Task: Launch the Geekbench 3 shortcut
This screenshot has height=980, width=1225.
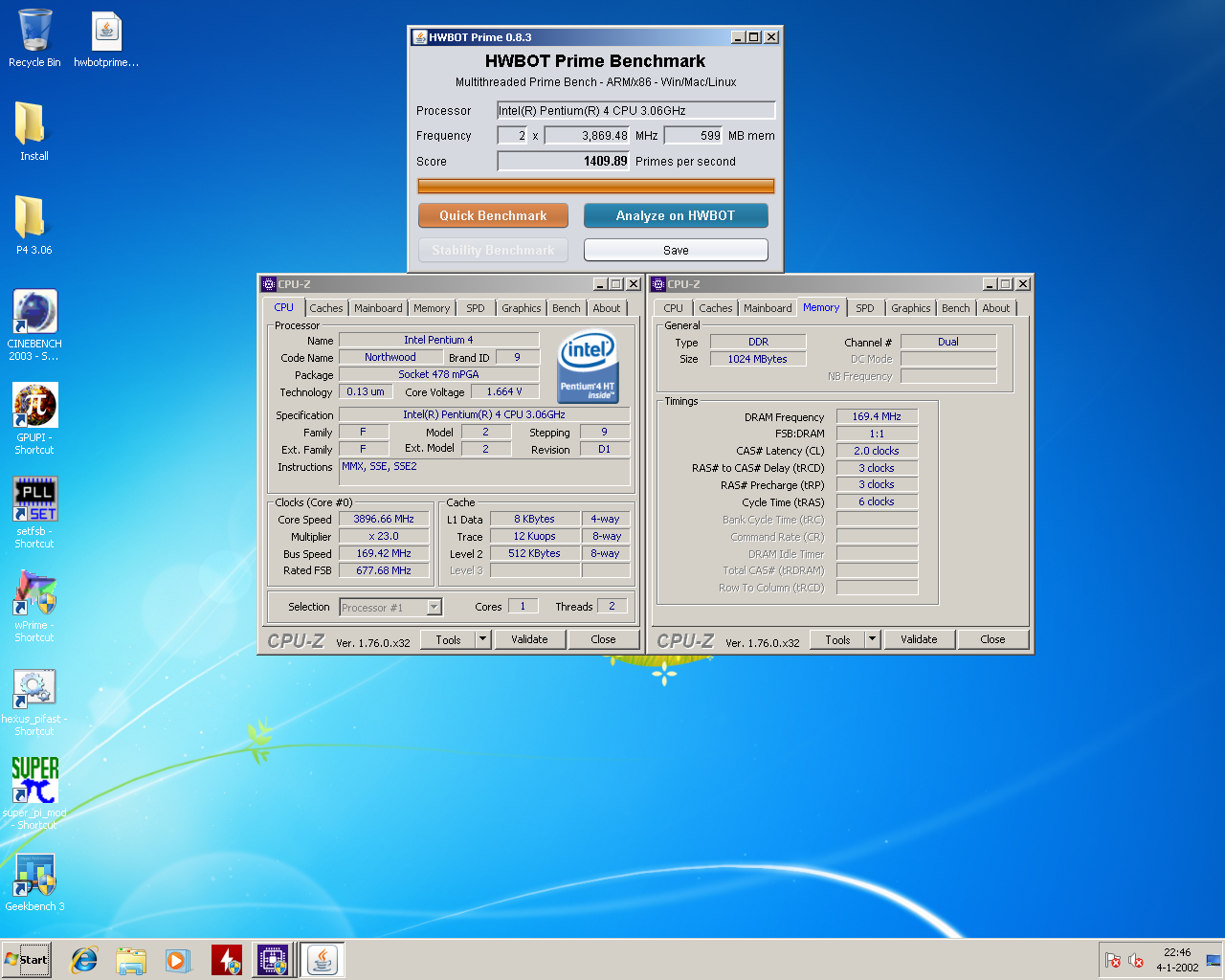Action: coord(34,883)
